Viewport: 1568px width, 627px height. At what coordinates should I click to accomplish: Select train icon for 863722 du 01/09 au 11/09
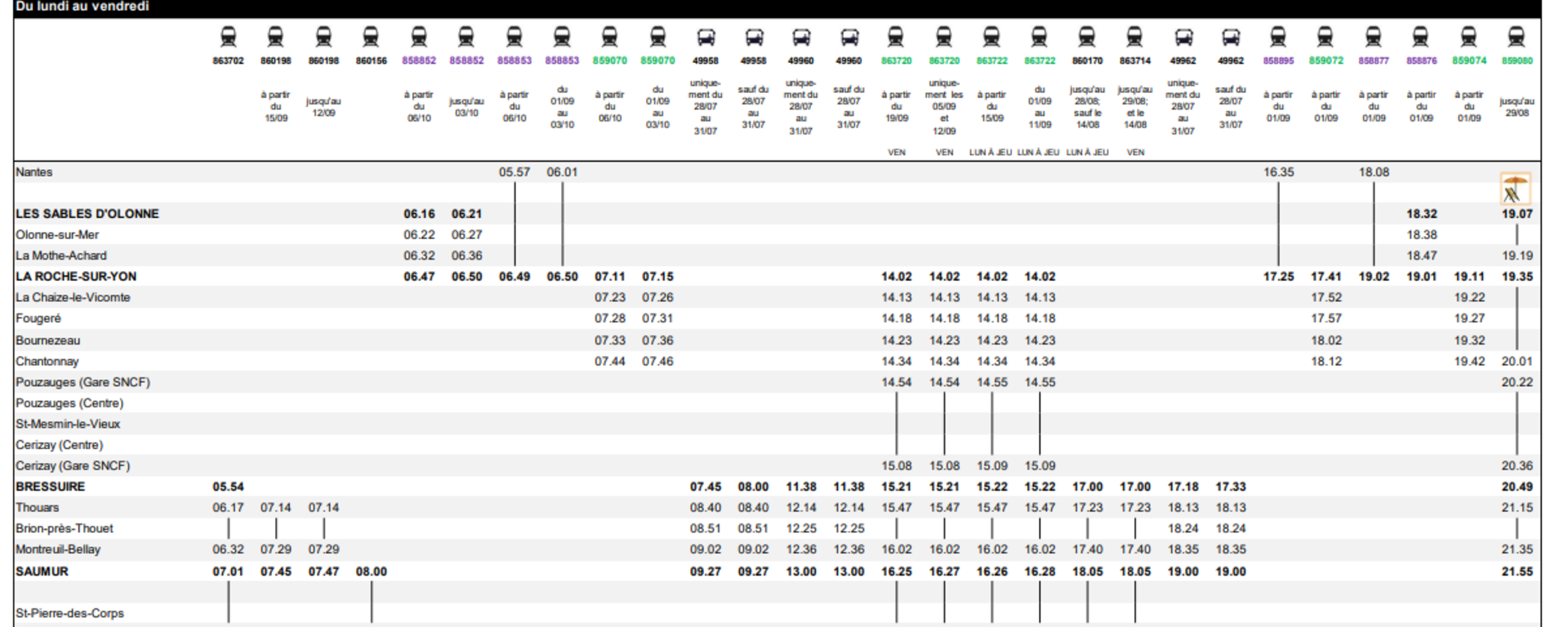[1040, 37]
